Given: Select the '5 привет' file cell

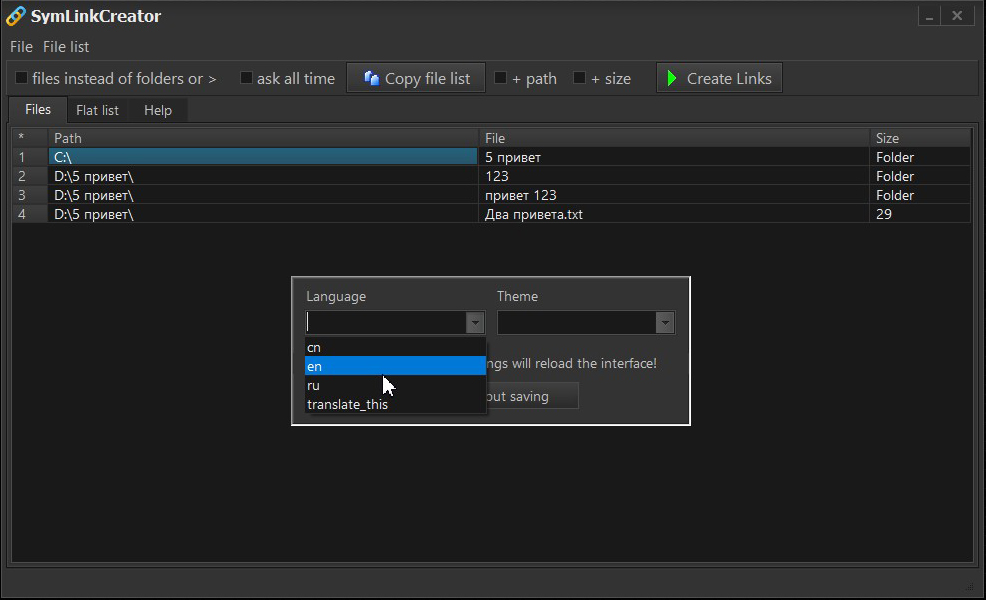Looking at the screenshot, I should 674,157.
